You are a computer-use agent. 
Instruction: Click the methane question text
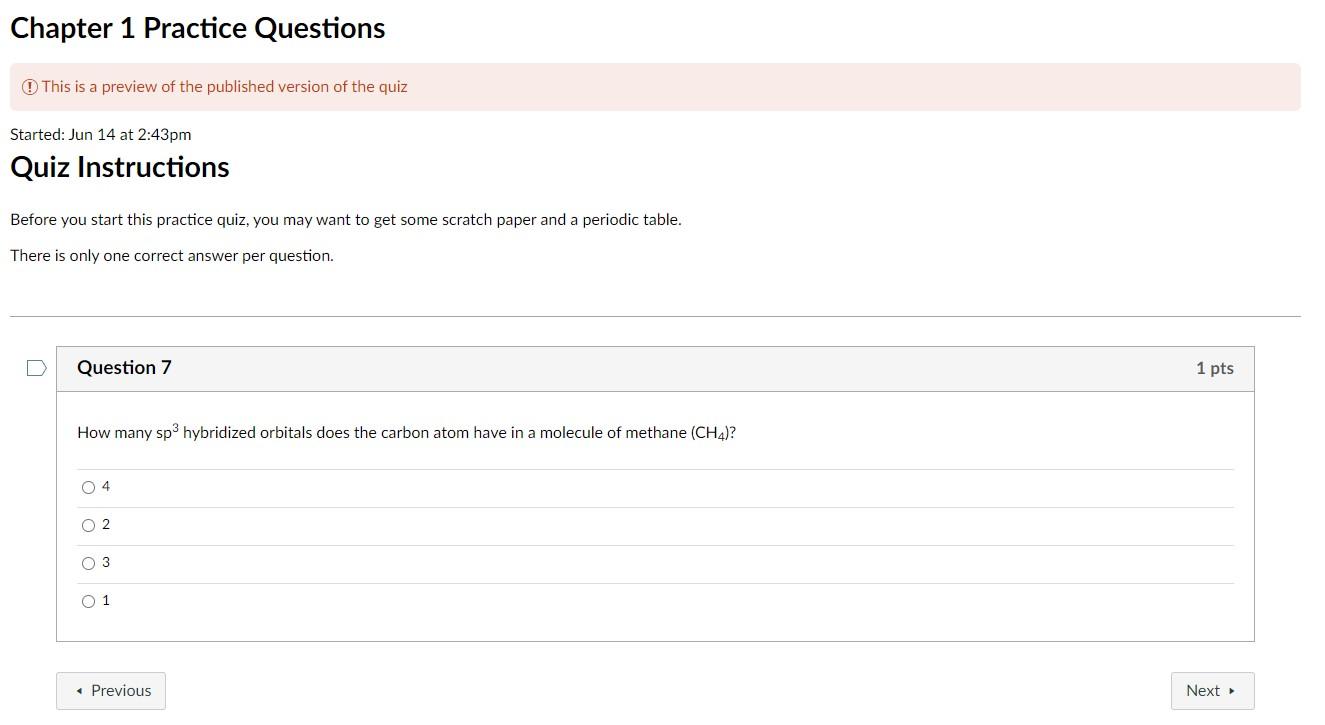click(406, 432)
